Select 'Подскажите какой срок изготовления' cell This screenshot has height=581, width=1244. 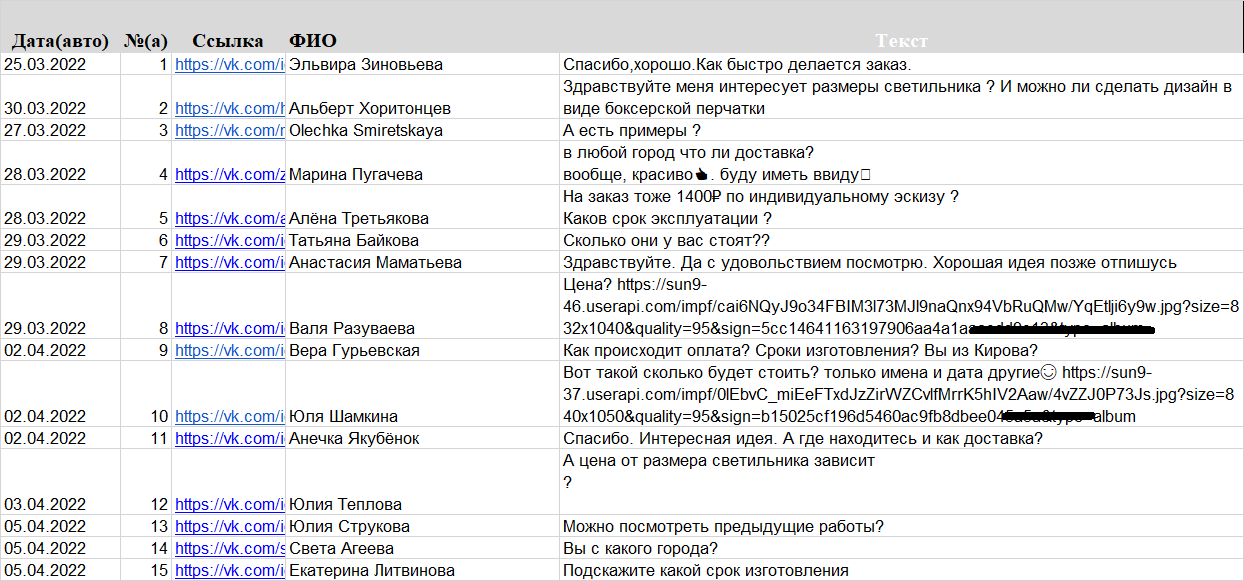901,570
